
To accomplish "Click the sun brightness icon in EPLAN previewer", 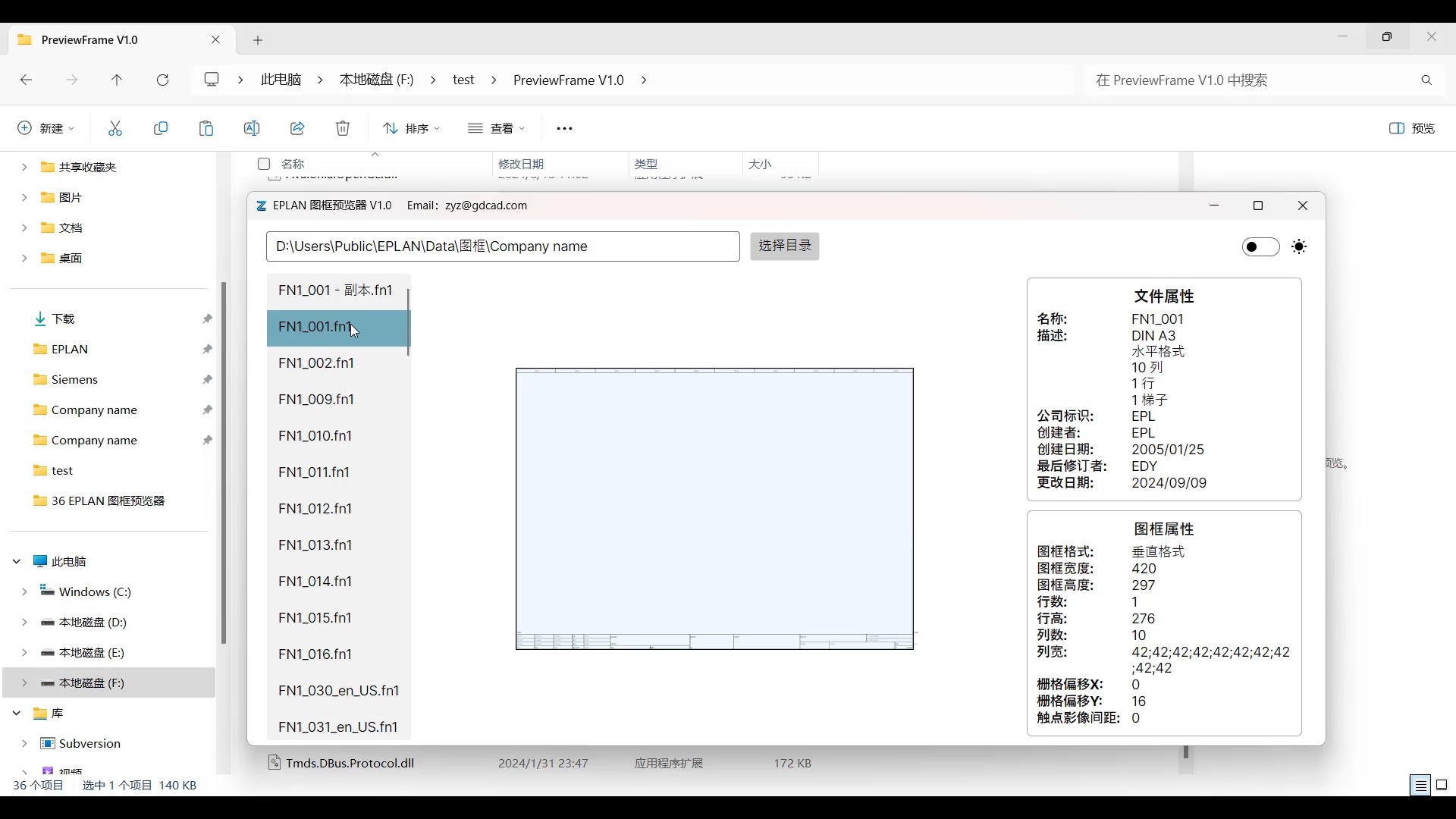I will point(1300,247).
